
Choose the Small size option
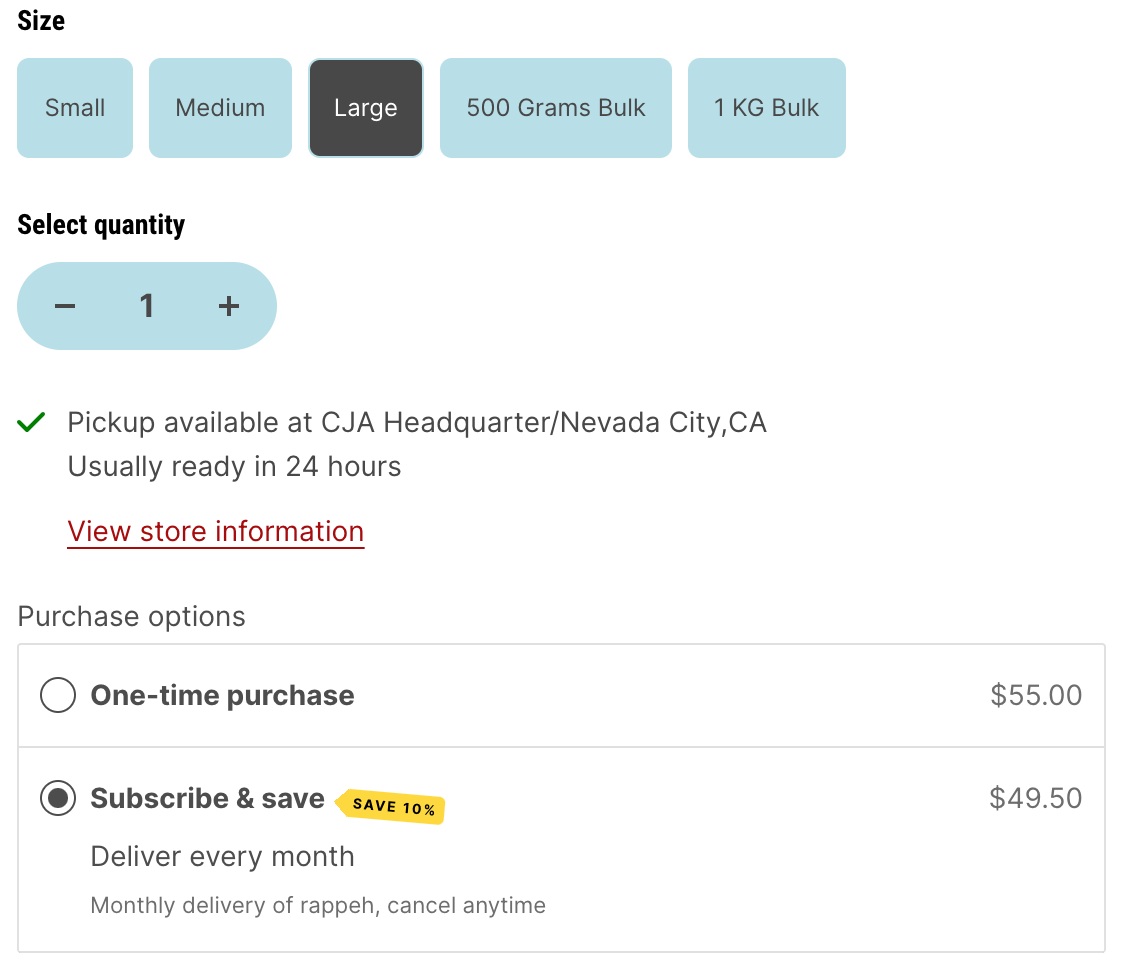[75, 108]
